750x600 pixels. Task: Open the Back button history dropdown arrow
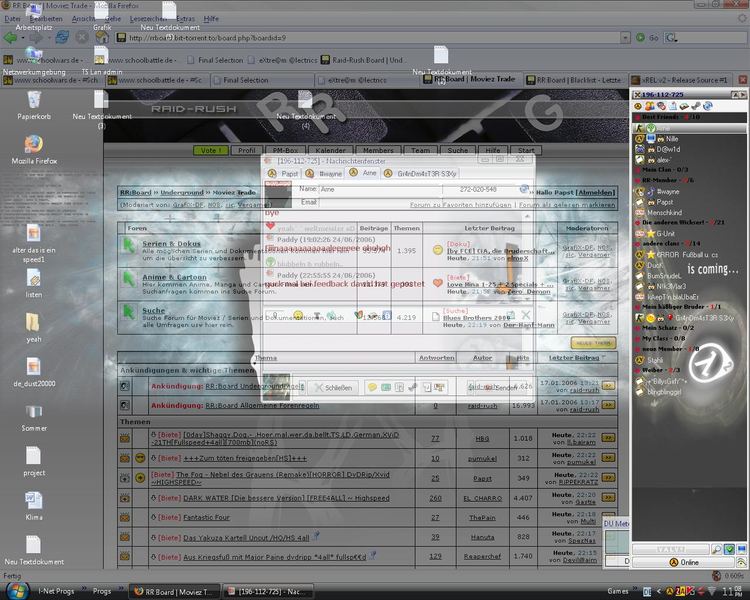[x=22, y=38]
